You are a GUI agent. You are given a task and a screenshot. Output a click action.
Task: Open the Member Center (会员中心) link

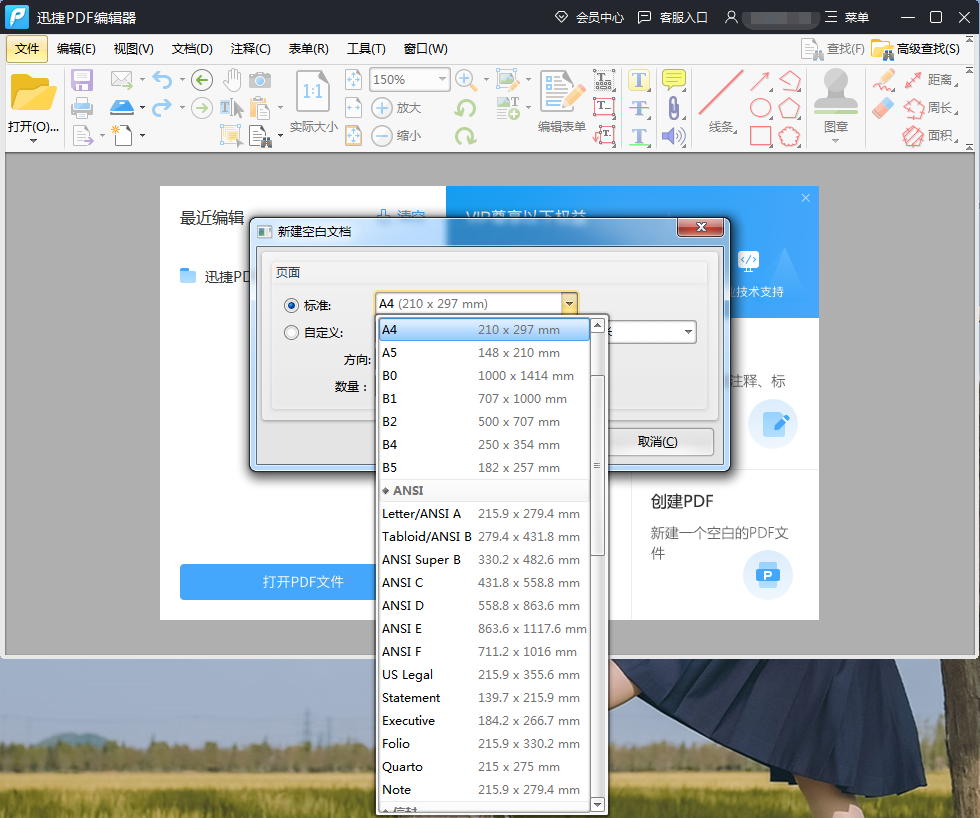click(589, 17)
